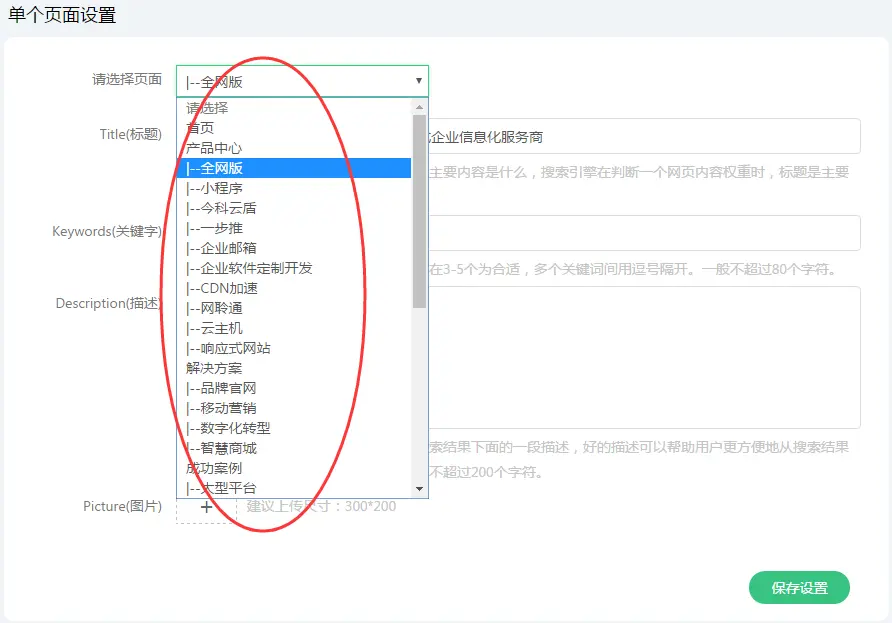Select 请选择 option in dropdown list
This screenshot has width=892, height=623.
(x=294, y=108)
